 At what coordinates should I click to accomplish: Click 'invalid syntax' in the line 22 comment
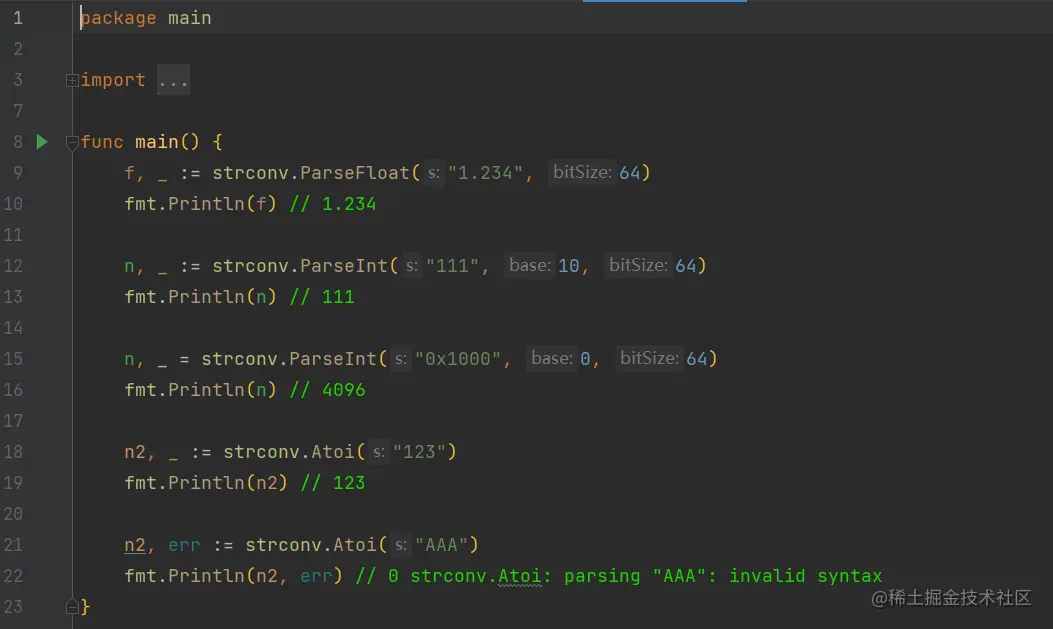coord(805,576)
